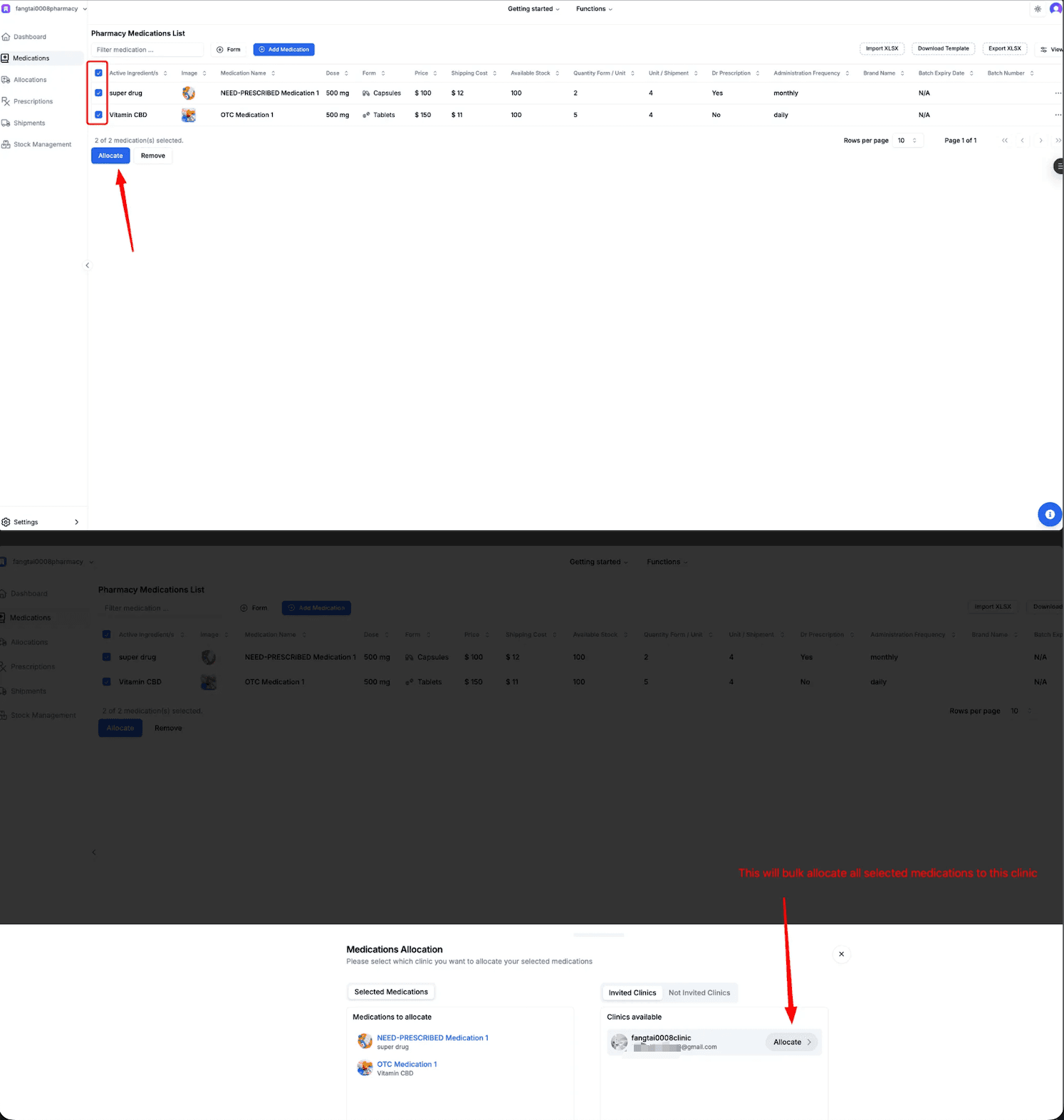Sort by Batch Number column

[1011, 73]
